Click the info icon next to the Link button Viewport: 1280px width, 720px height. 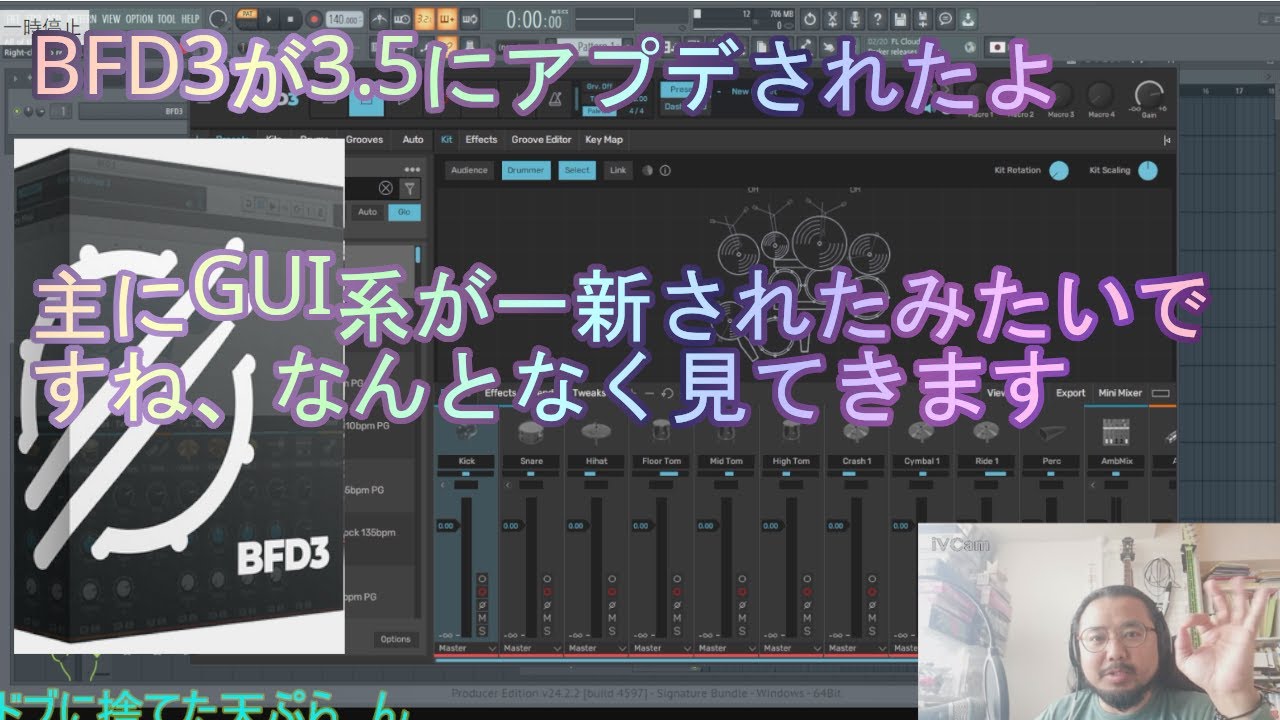point(666,170)
